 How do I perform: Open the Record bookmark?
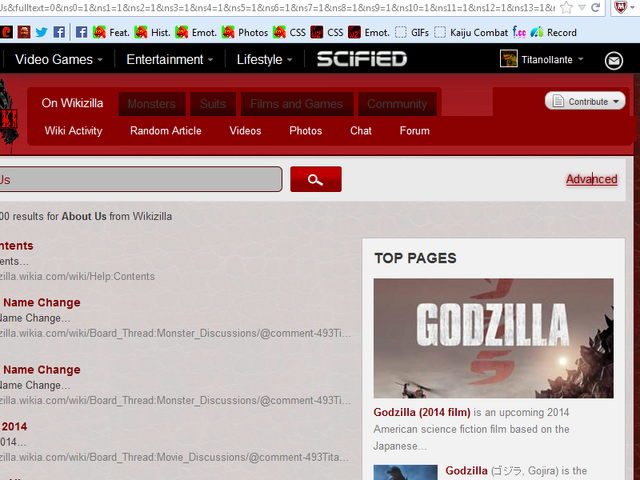(x=553, y=32)
